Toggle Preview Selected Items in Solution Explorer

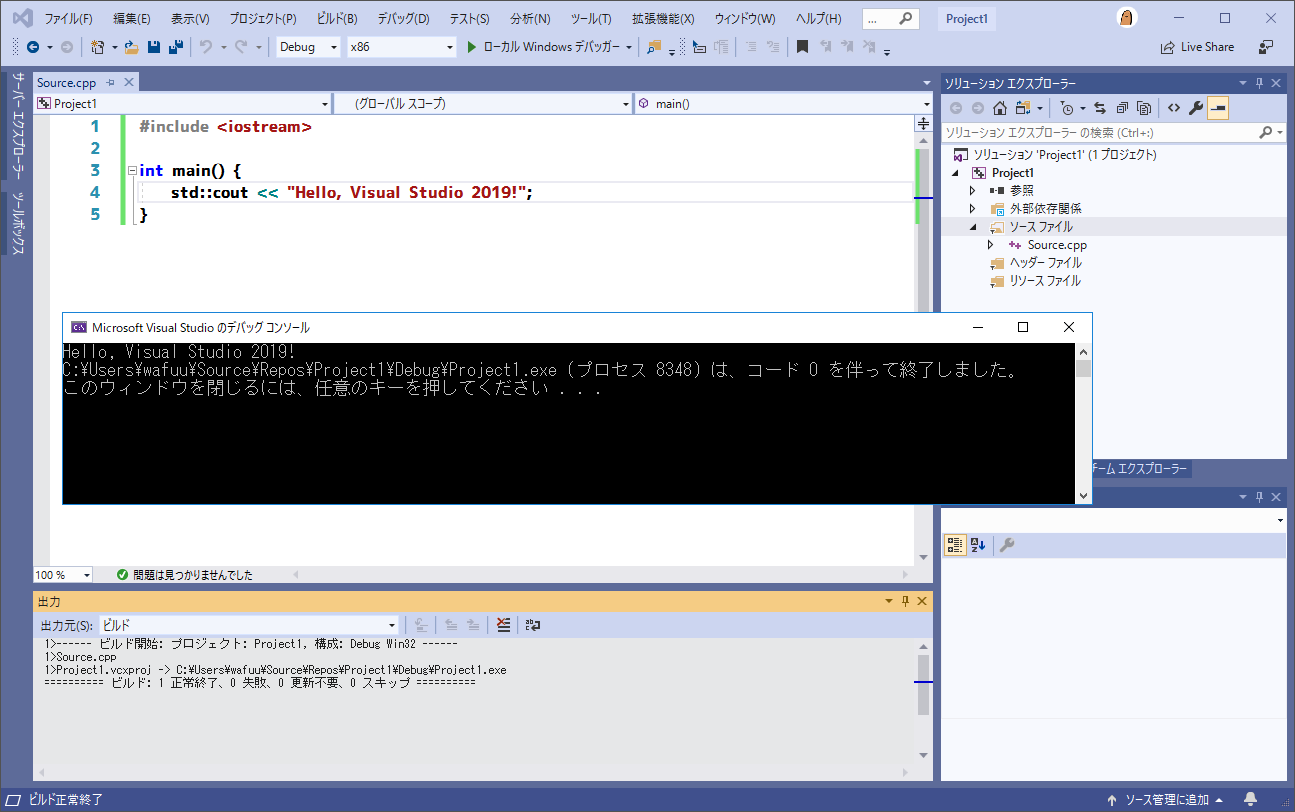pos(1218,107)
